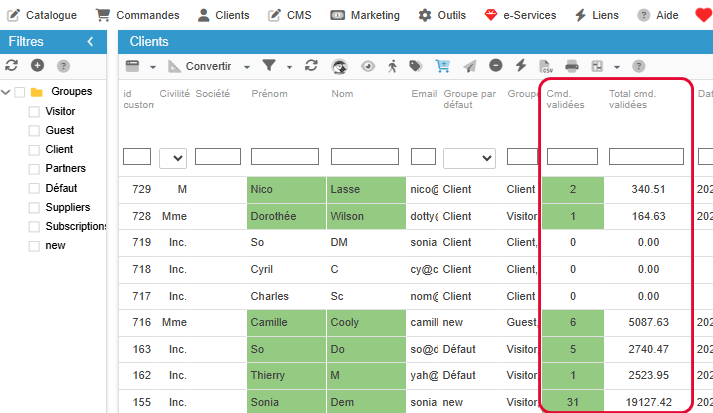Viewport: 713px width, 413px height.
Task: Click the eye view icon in toolbar
Action: tap(368, 66)
